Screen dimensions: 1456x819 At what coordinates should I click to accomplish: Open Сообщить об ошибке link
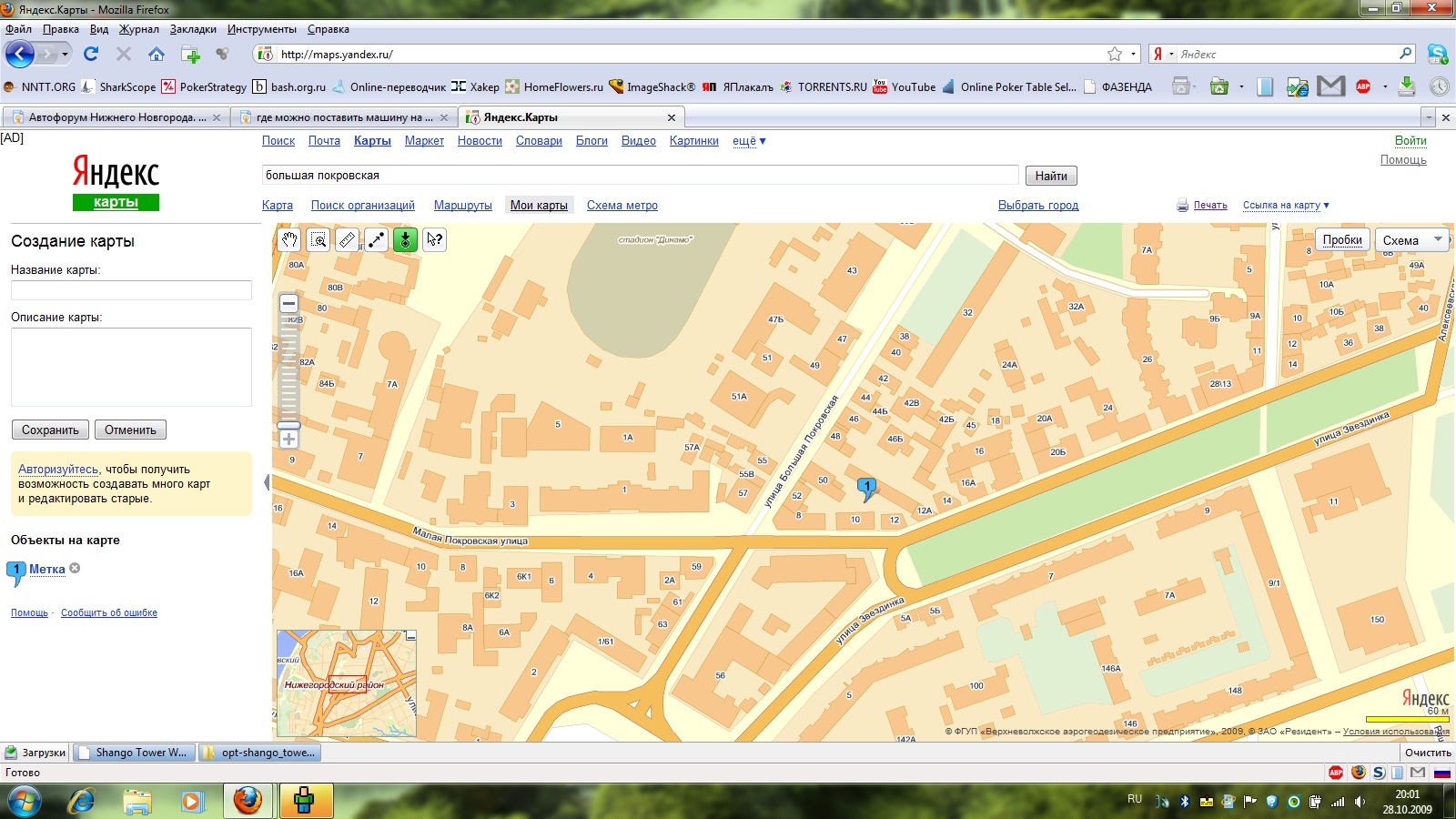click(109, 613)
